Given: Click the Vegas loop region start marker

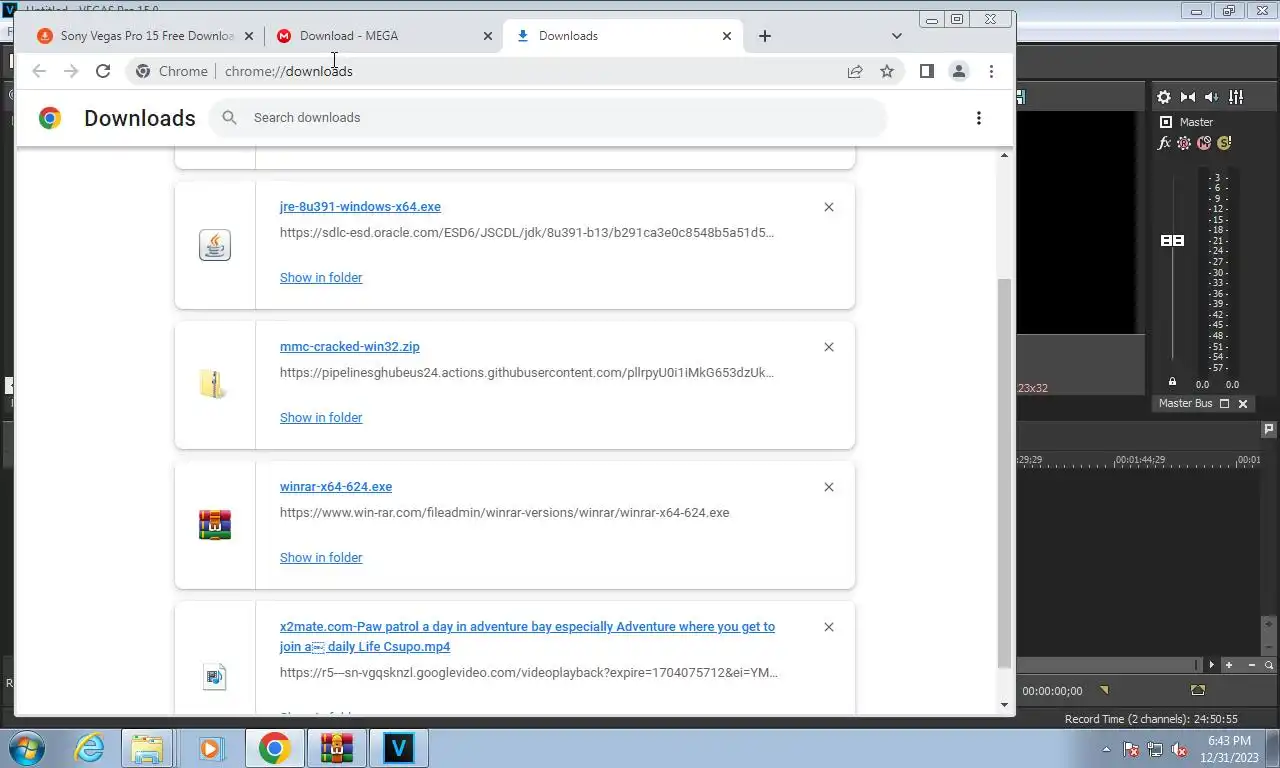Looking at the screenshot, I should click(x=1104, y=690).
